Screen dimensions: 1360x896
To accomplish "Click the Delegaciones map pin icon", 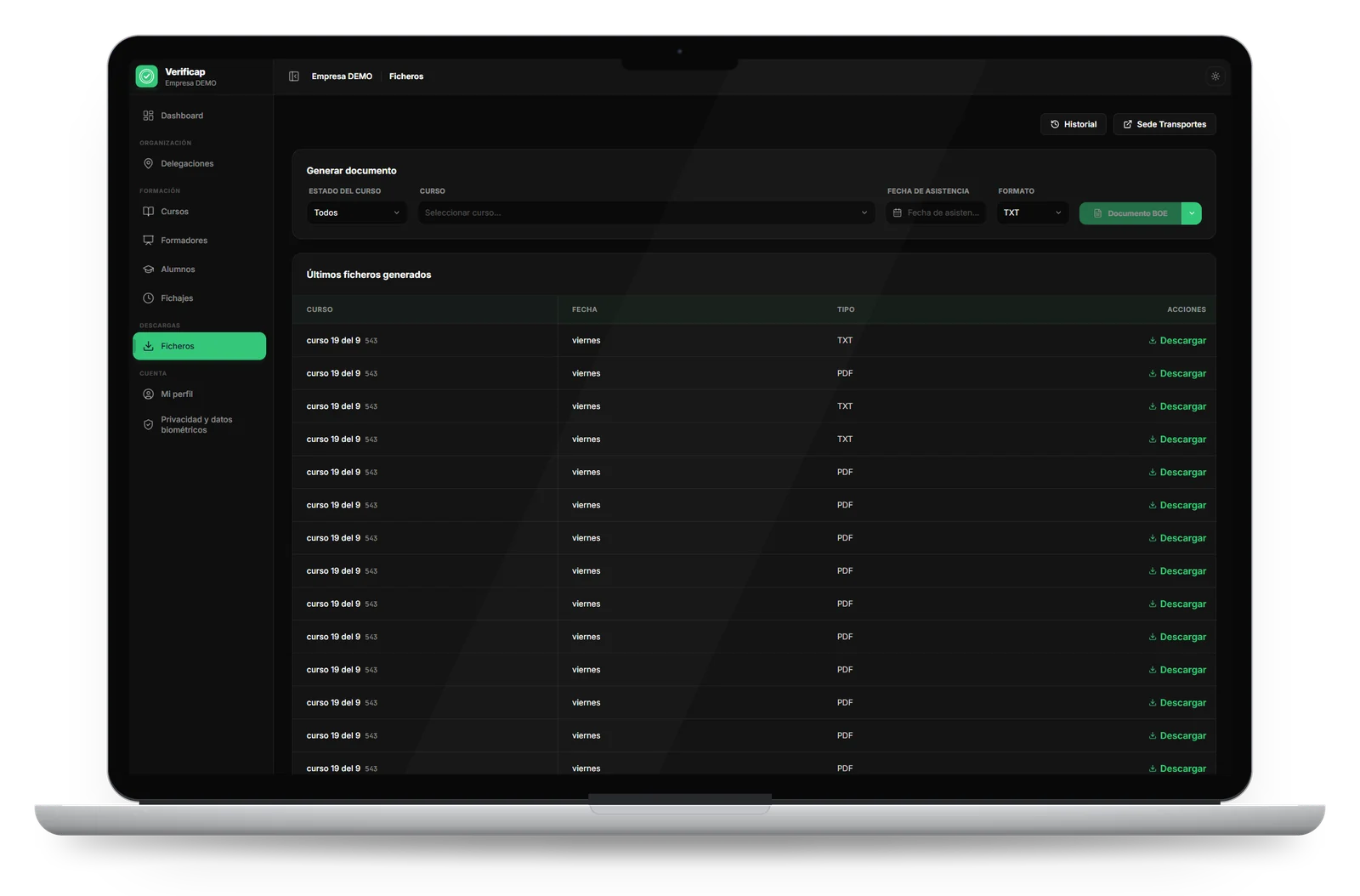I will [x=149, y=163].
